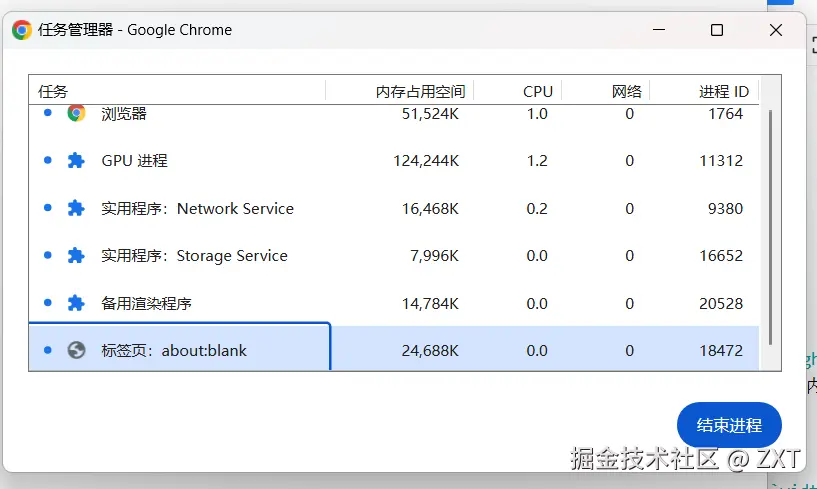Click memory value 124,244K
Viewport: 817px width, 489px height.
426,161
